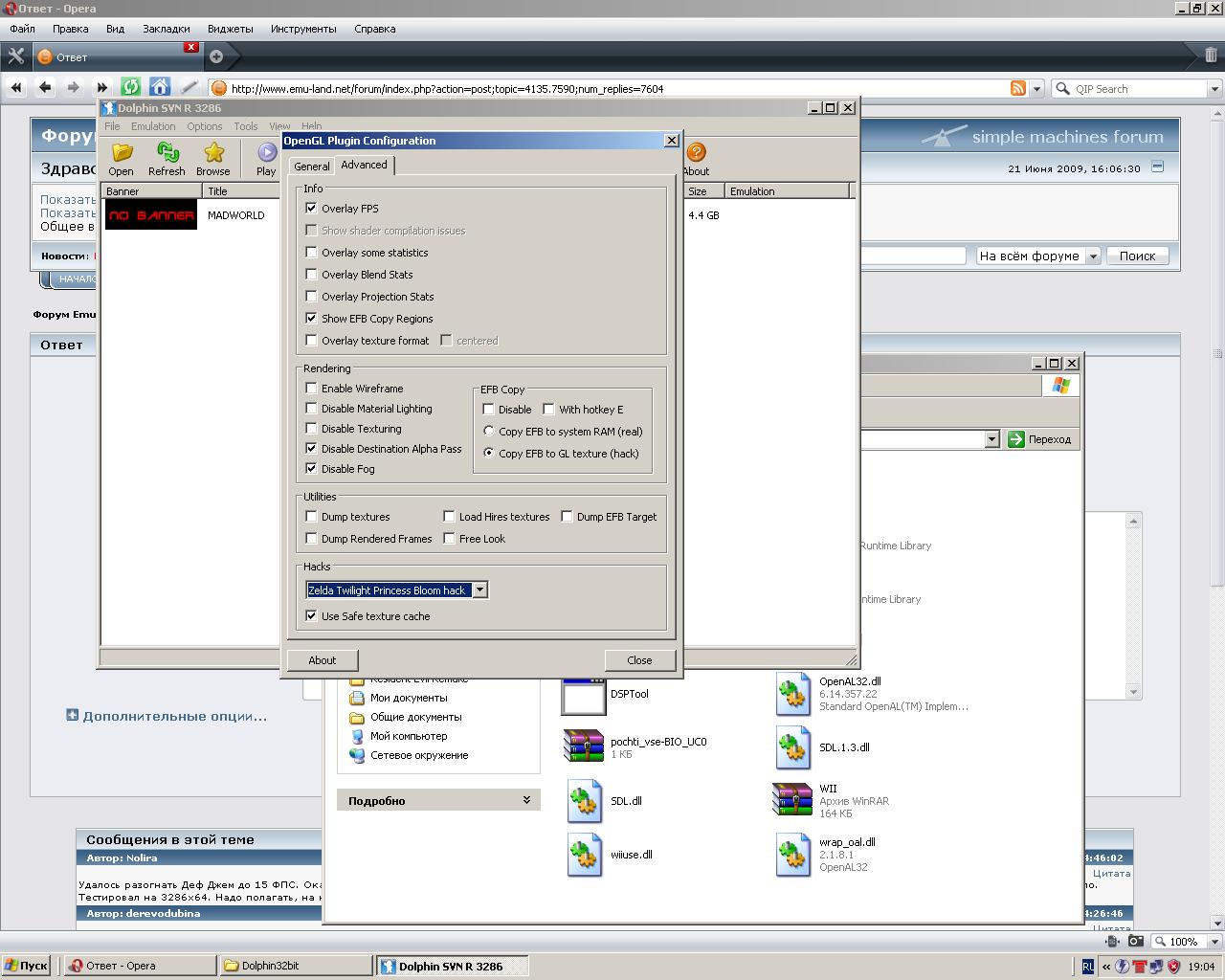
Task: Click the MADWORLD no banner thumbnail
Action: (x=151, y=215)
